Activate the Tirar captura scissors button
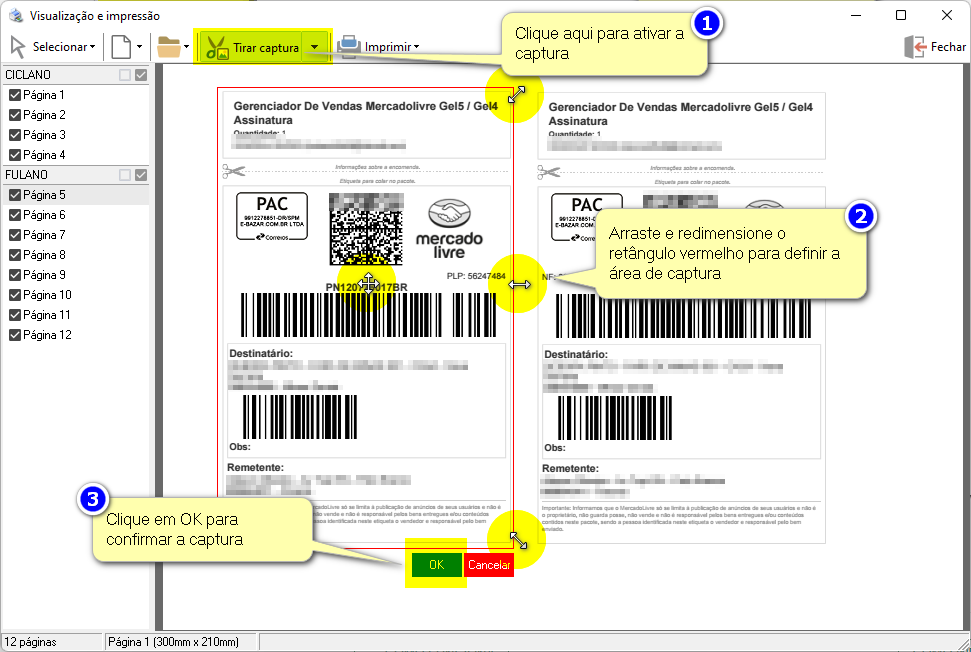This screenshot has width=971, height=652. 253,47
